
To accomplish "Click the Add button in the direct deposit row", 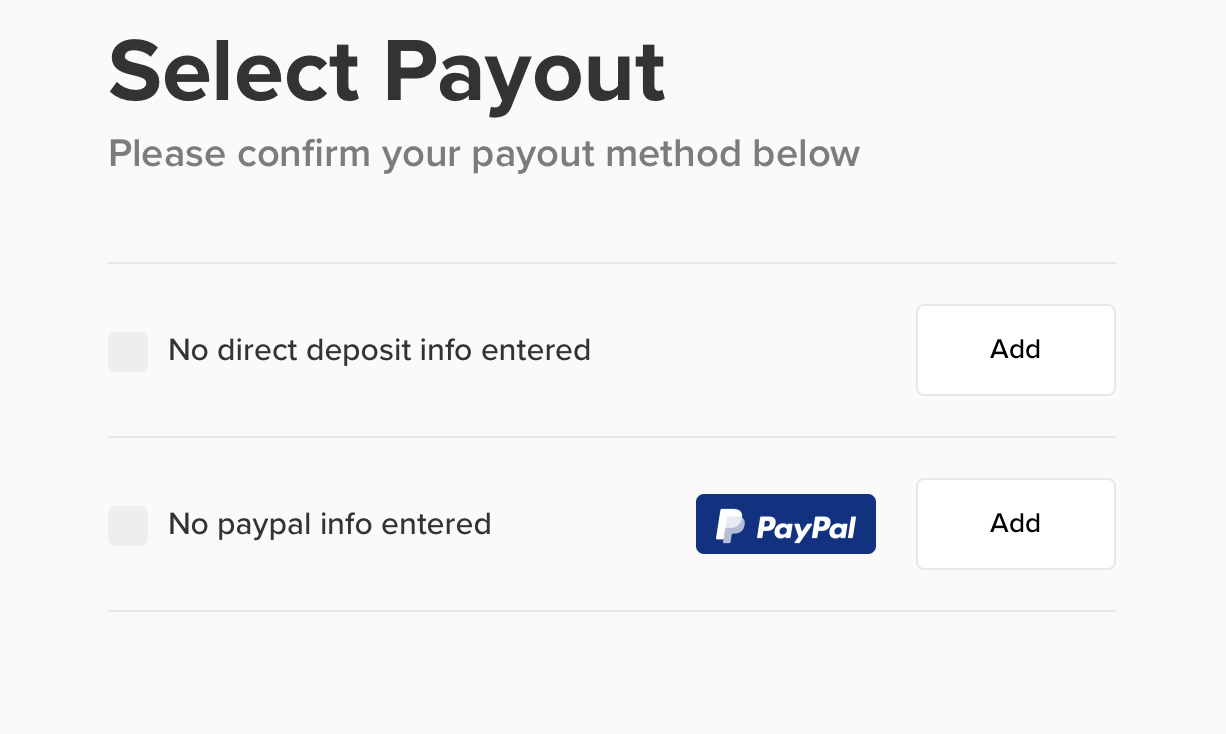I will pos(1016,350).
